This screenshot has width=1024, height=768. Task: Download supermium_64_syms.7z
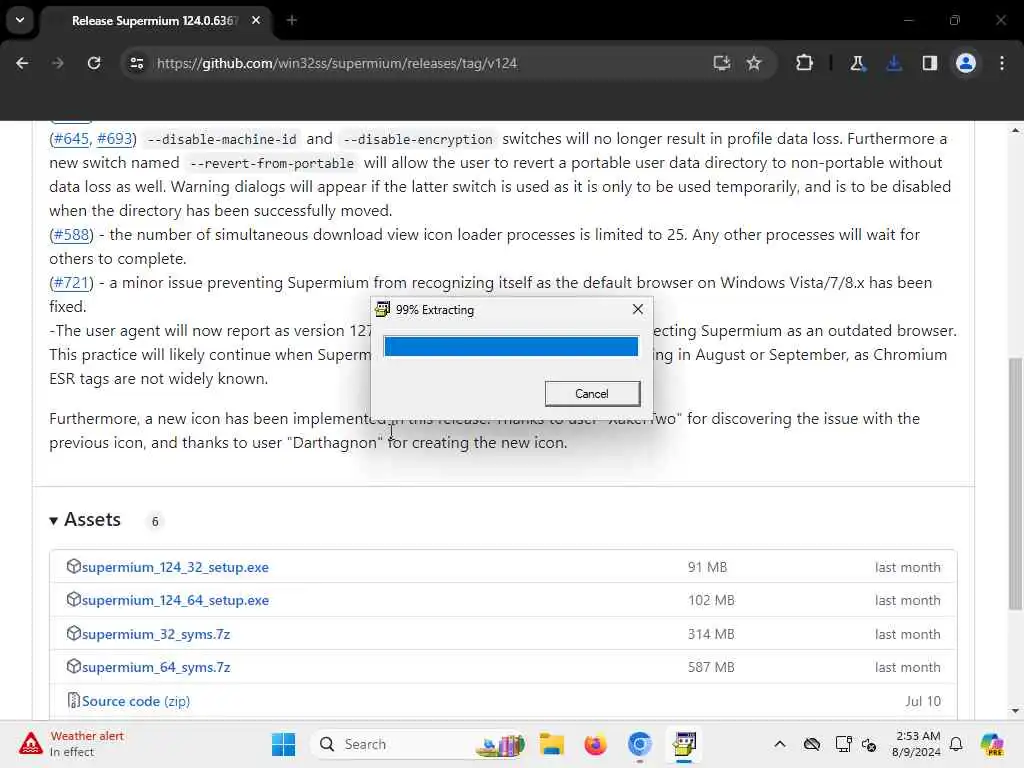click(x=156, y=668)
